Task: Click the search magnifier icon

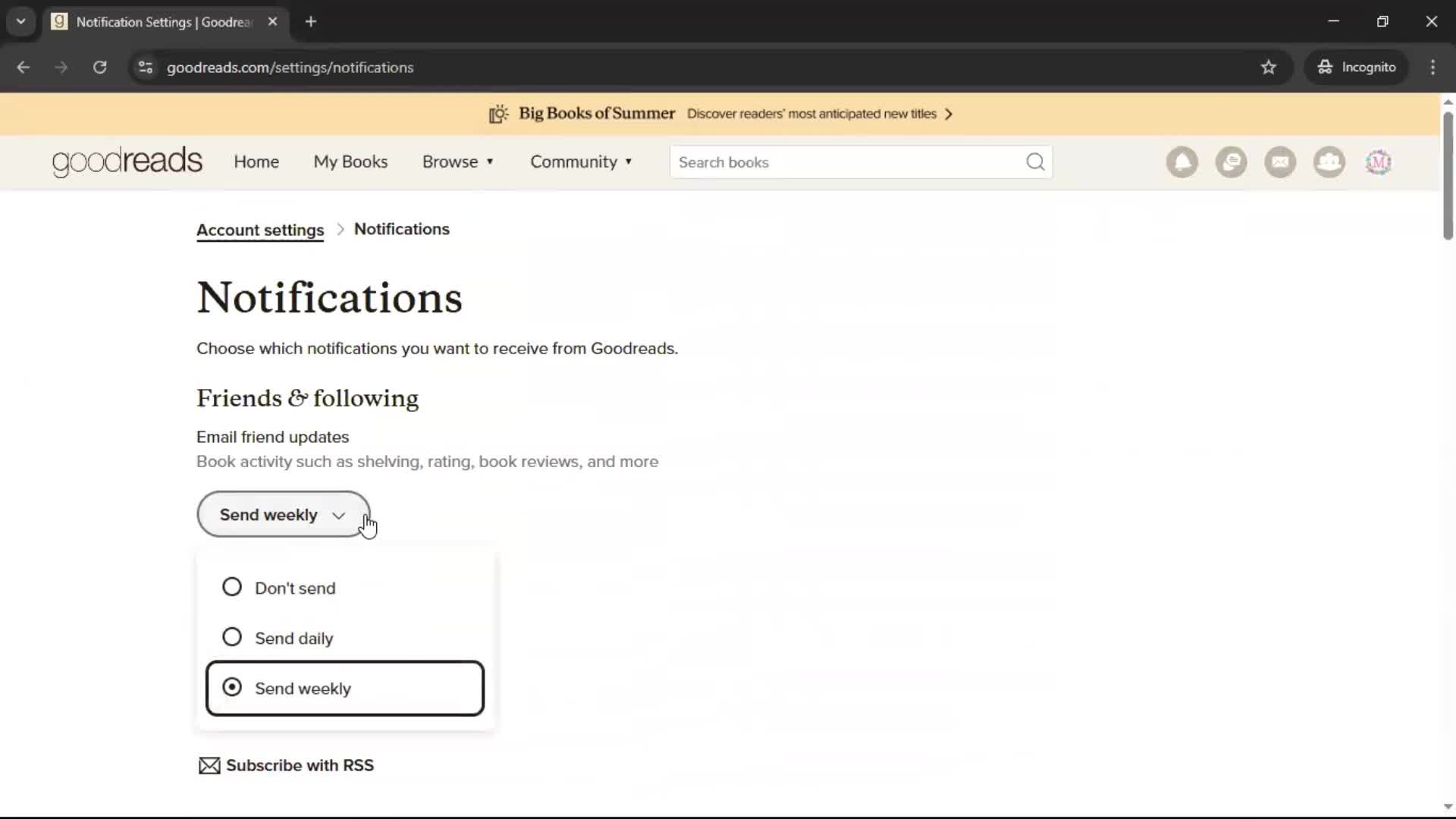Action: point(1035,162)
